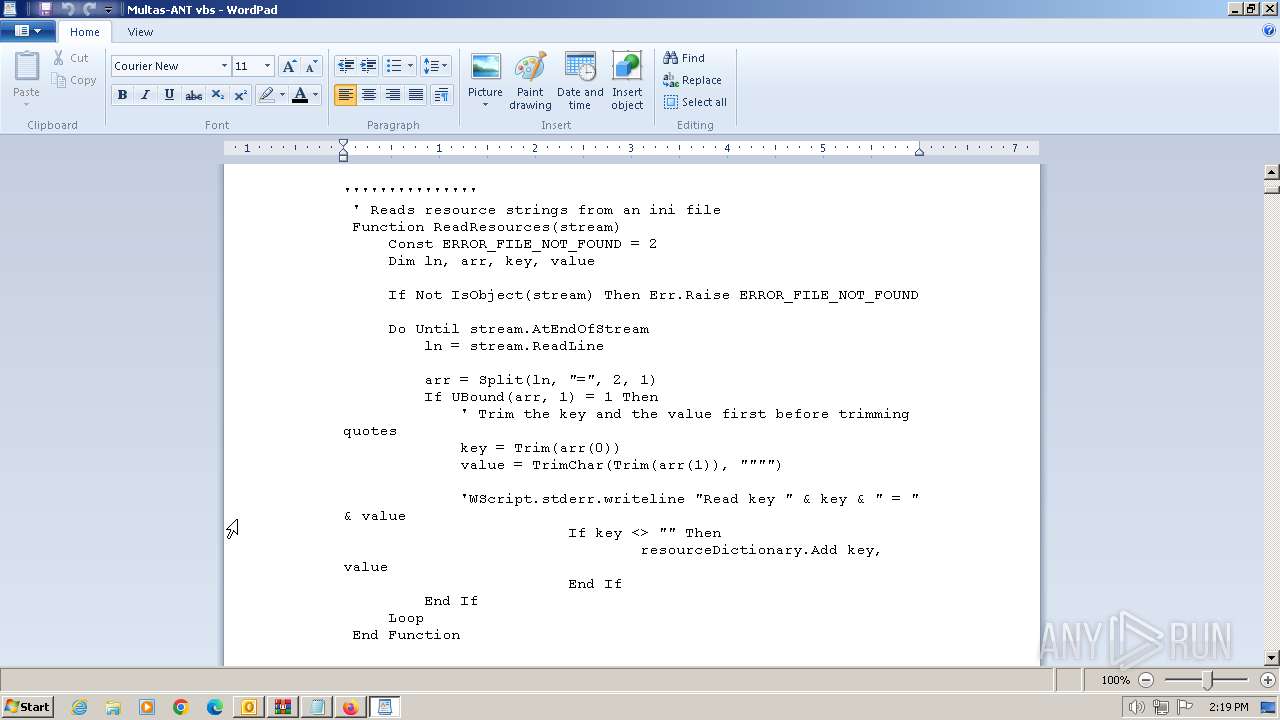Select Center text alignment

tap(369, 95)
